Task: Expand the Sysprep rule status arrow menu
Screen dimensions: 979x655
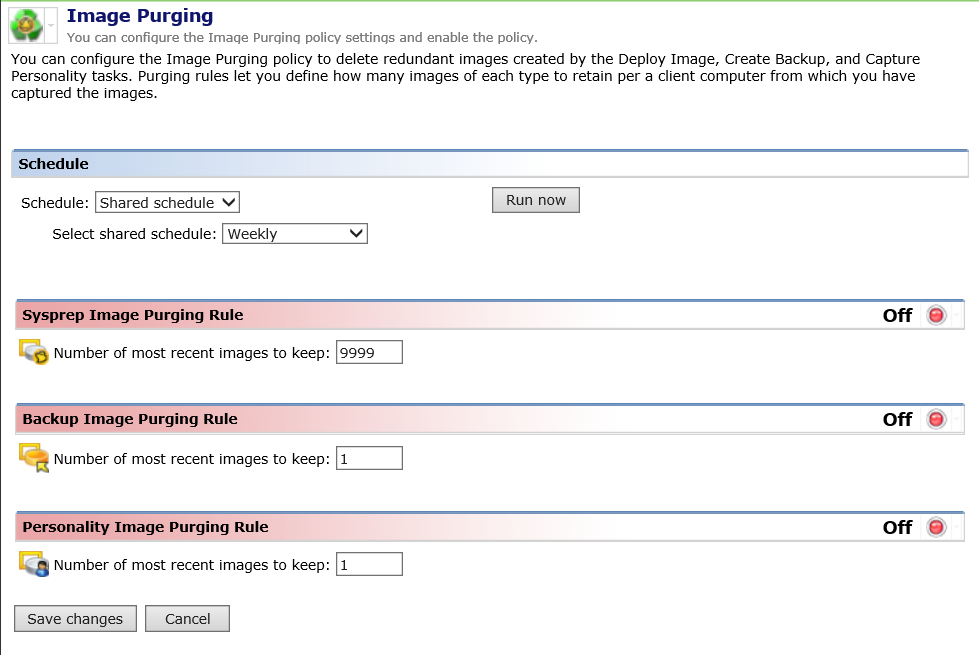Action: pyautogui.click(x=957, y=316)
